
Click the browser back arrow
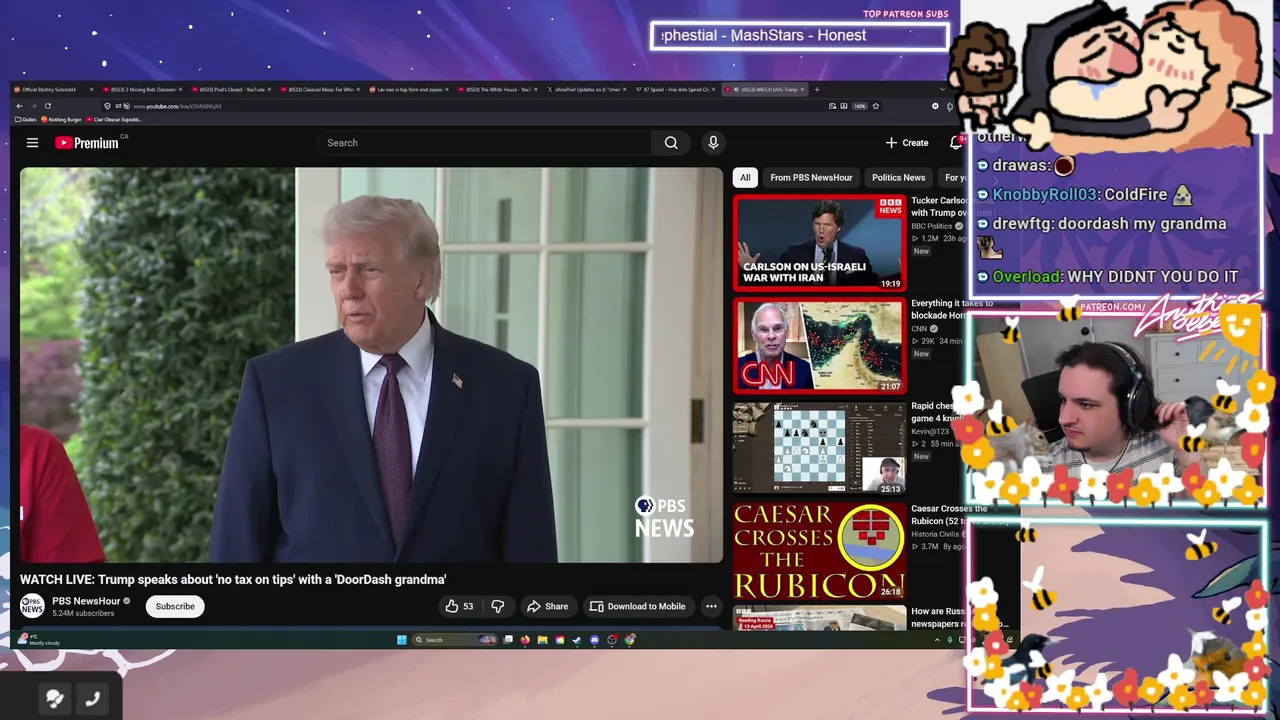pyautogui.click(x=19, y=106)
